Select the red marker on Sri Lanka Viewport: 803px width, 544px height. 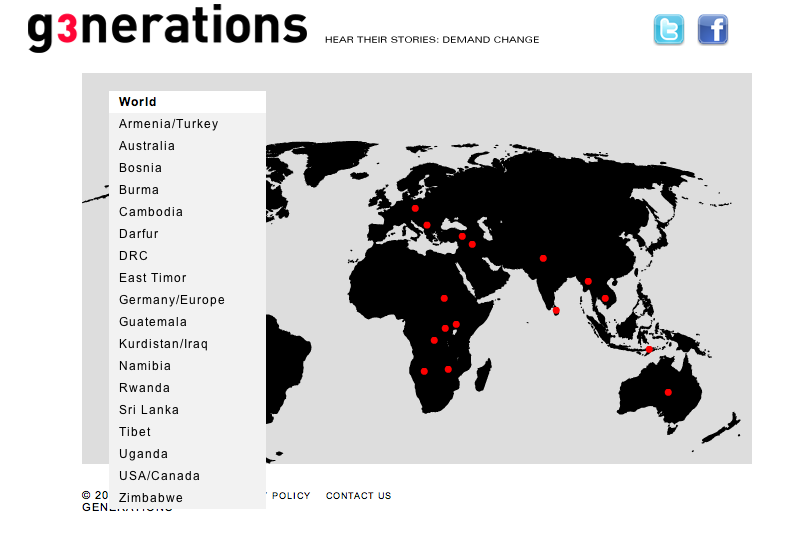pos(556,311)
